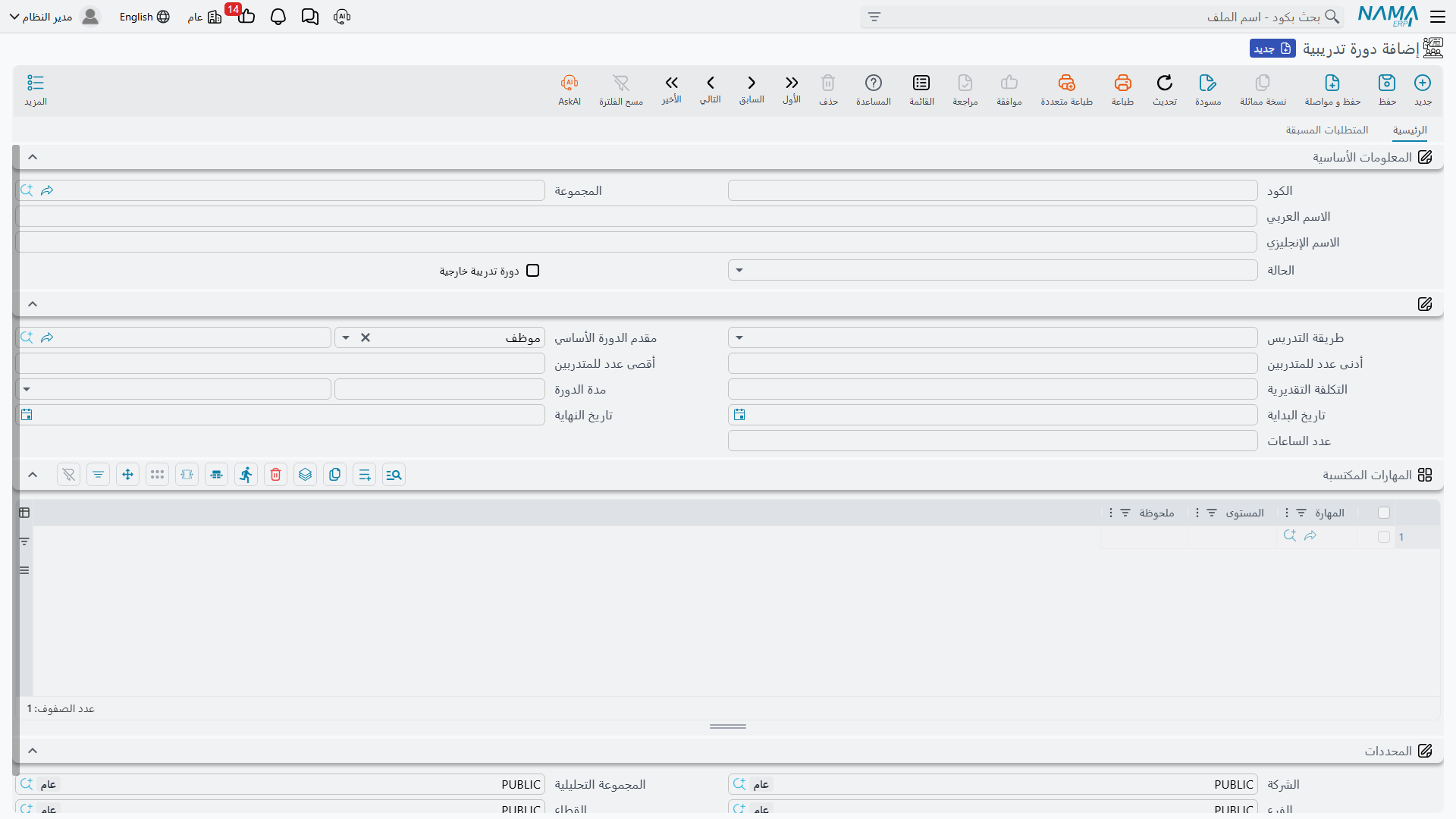Switch to the prerequisites (المتطلبات المسبقة) tab
Screen dimensions: 1456x819
[x=1327, y=130]
